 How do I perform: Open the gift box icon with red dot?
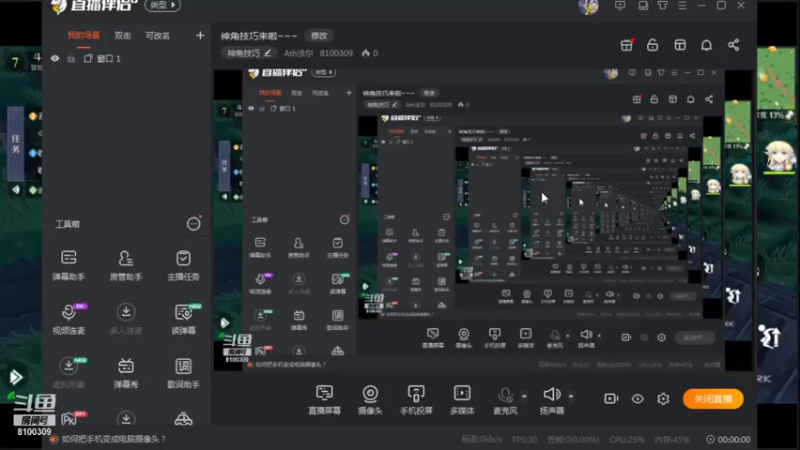tap(627, 45)
